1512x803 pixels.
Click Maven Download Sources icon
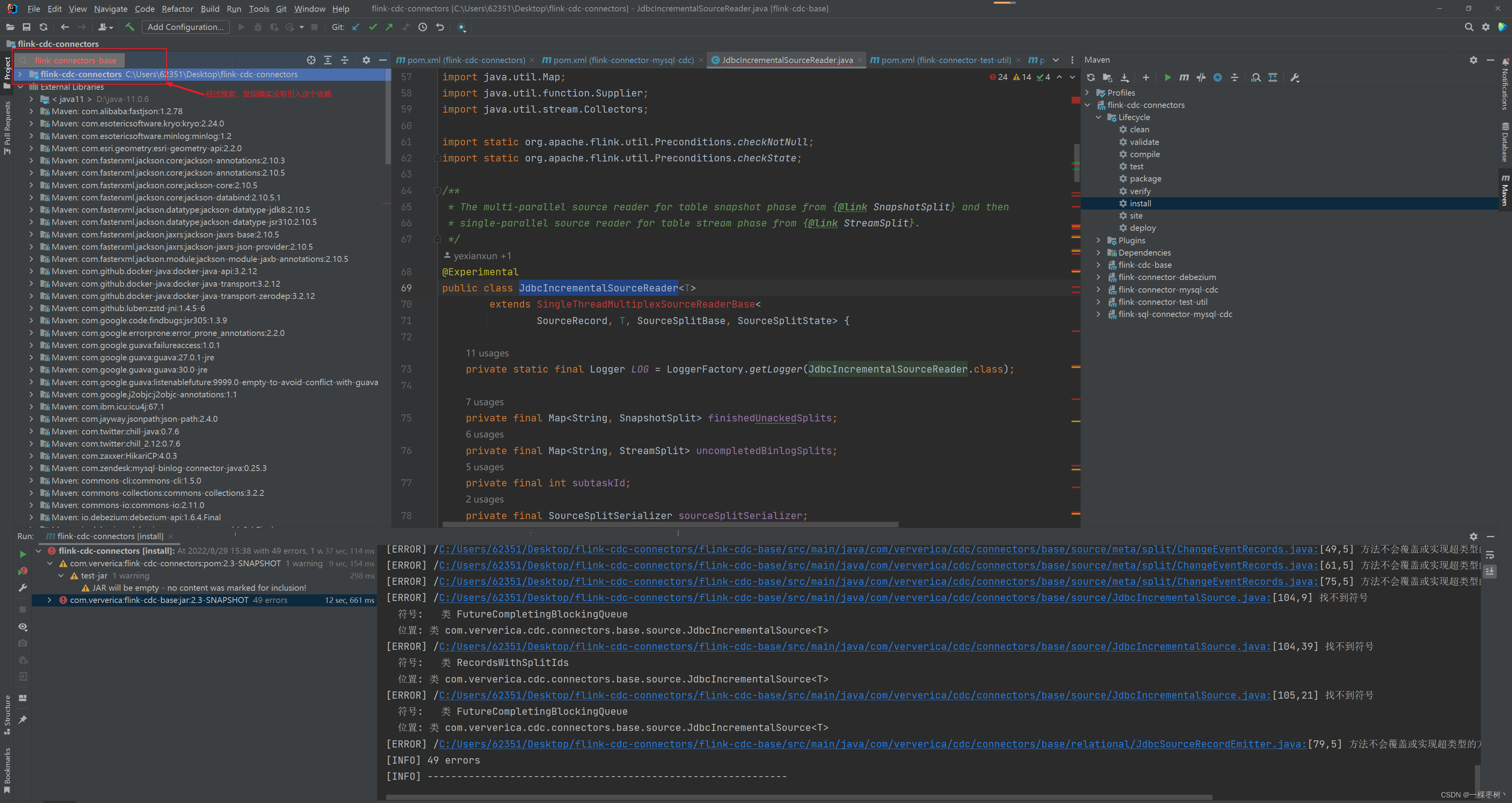point(1125,78)
